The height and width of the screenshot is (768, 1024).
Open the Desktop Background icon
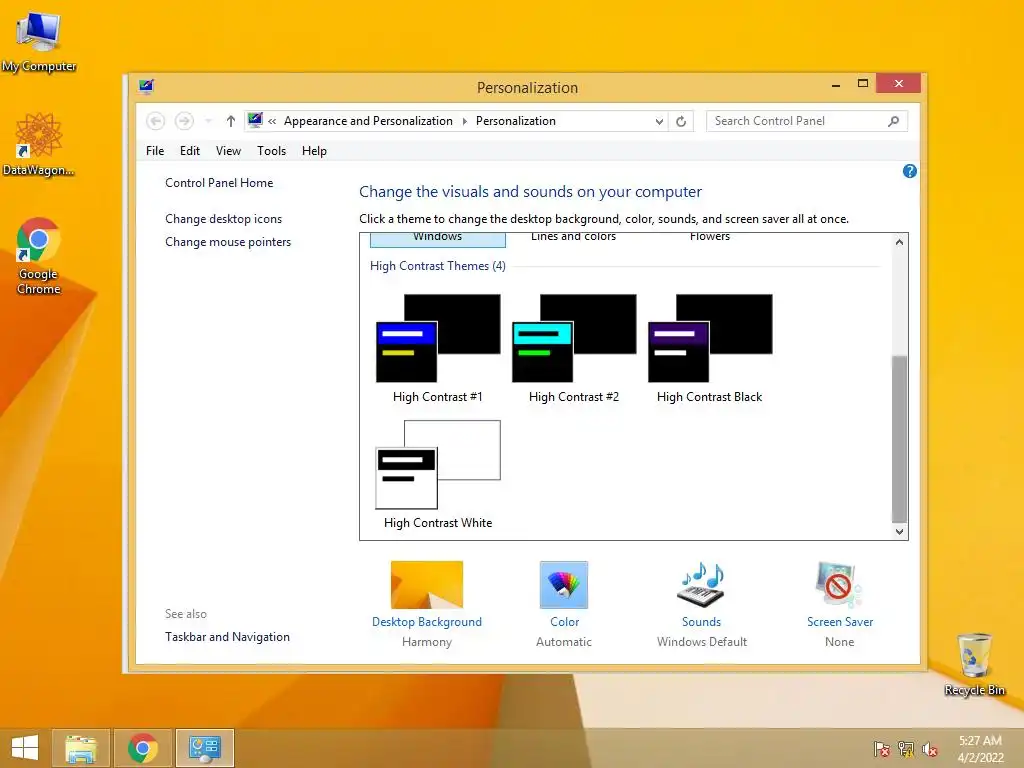[x=426, y=584]
